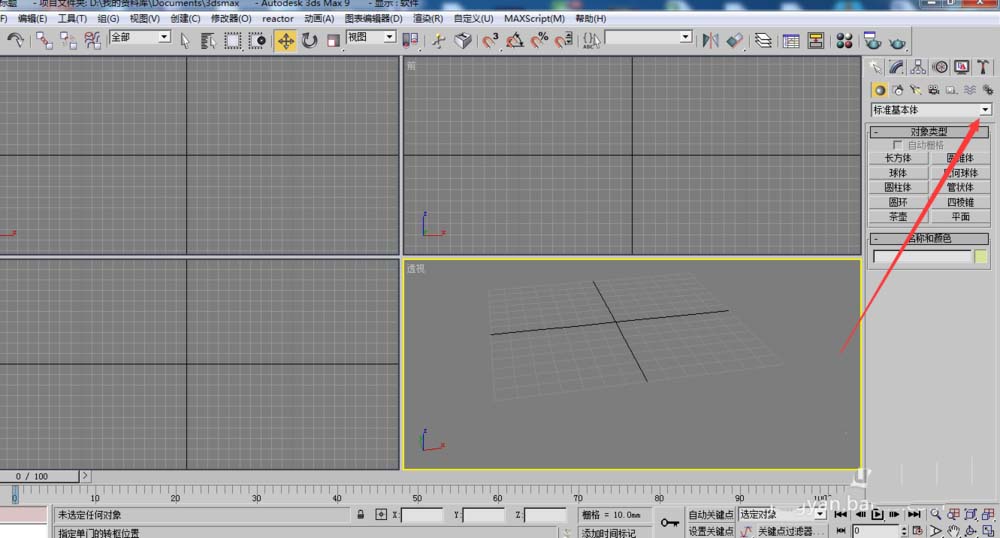Image resolution: width=1000 pixels, height=538 pixels.
Task: Click the Bind to Space Warp icon
Action: (92, 40)
